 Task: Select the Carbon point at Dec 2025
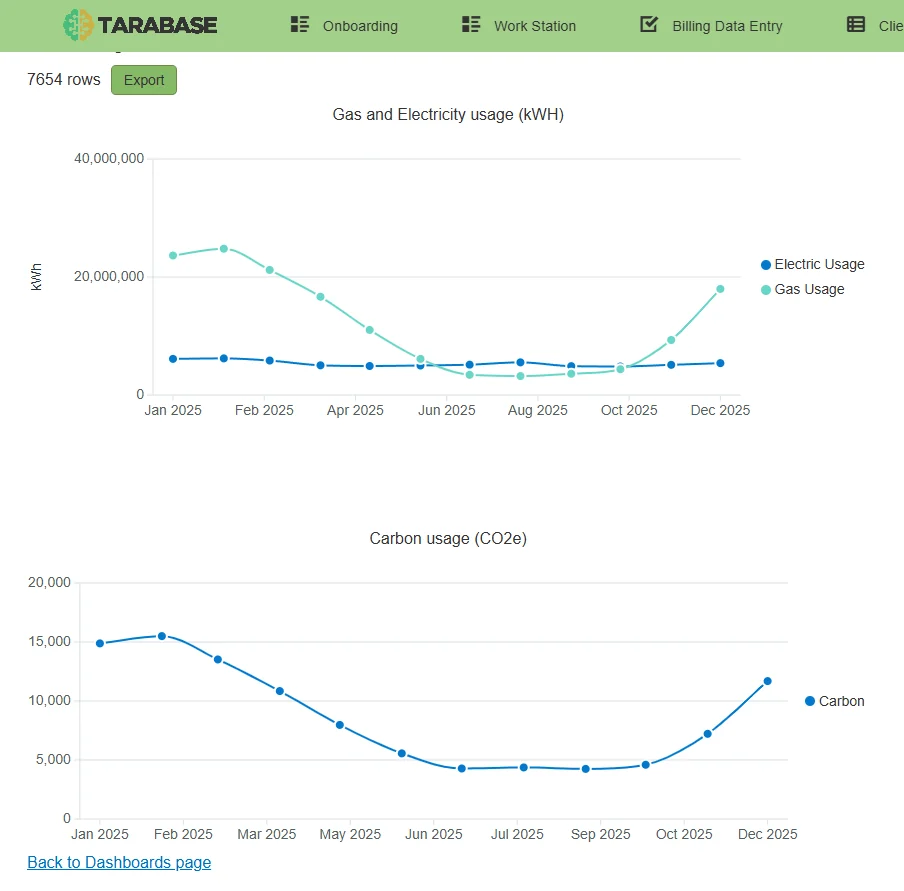[x=767, y=681]
